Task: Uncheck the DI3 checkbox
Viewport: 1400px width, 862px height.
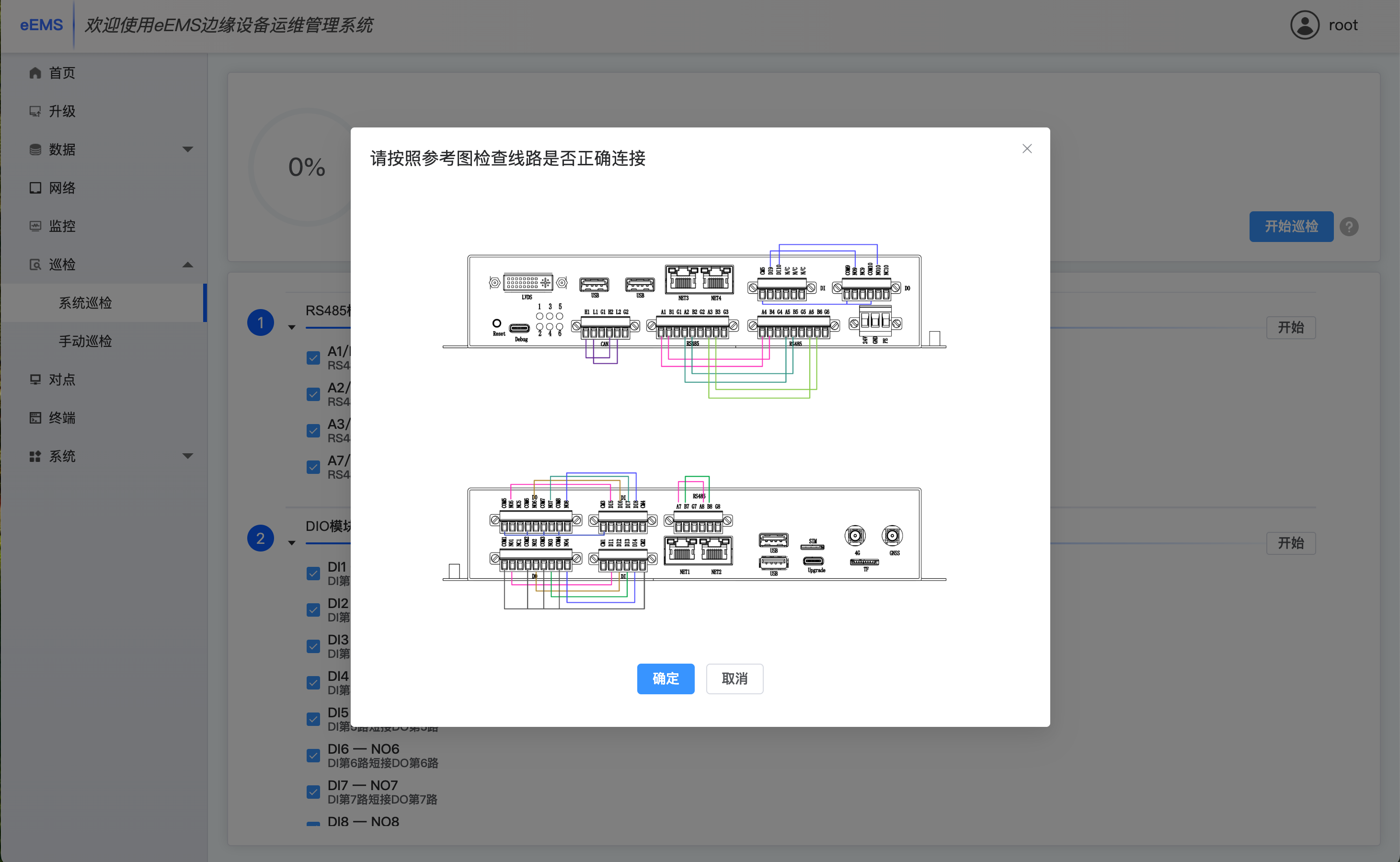Action: [x=313, y=646]
